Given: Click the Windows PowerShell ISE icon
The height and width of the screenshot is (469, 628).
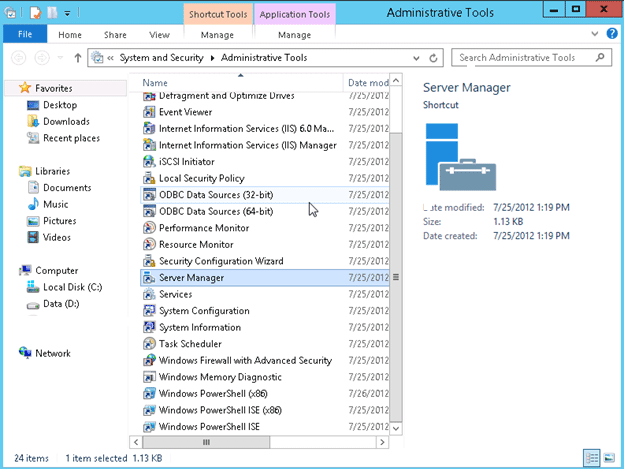Looking at the screenshot, I should [x=149, y=427].
